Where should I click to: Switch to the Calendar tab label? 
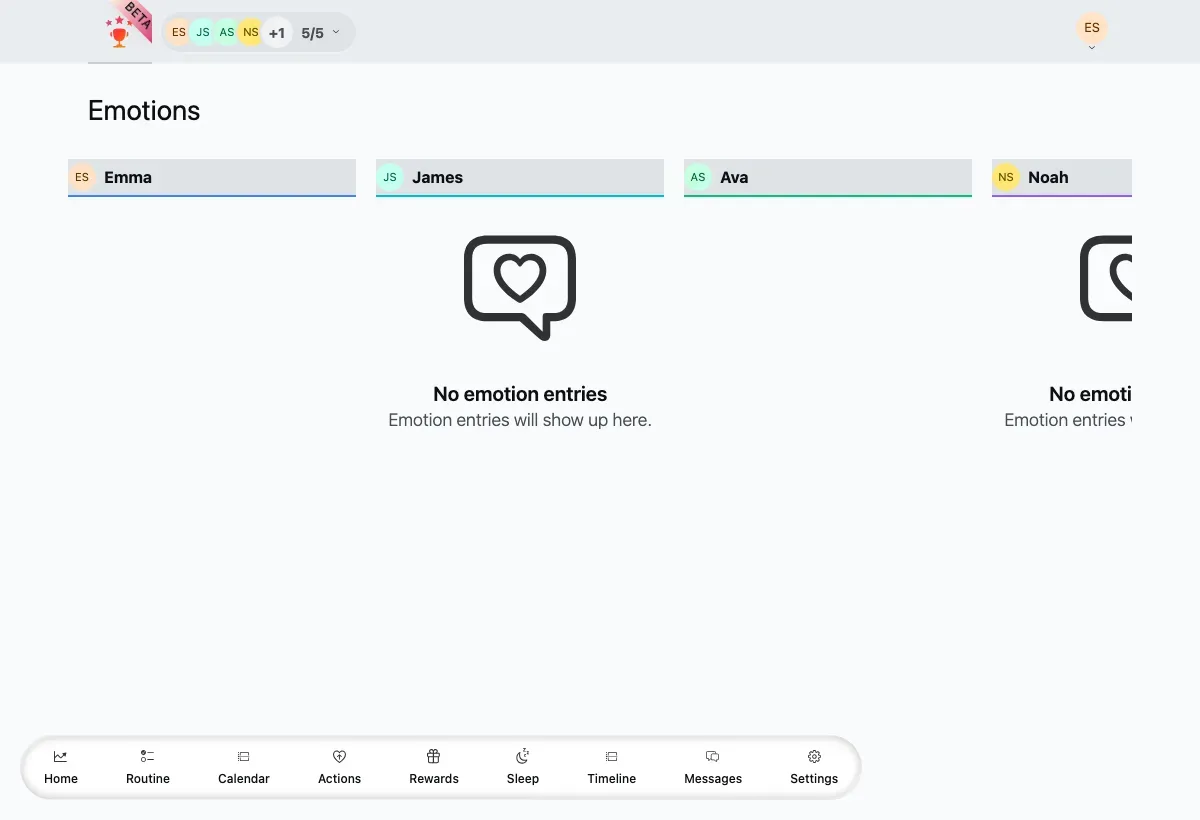[x=244, y=779]
